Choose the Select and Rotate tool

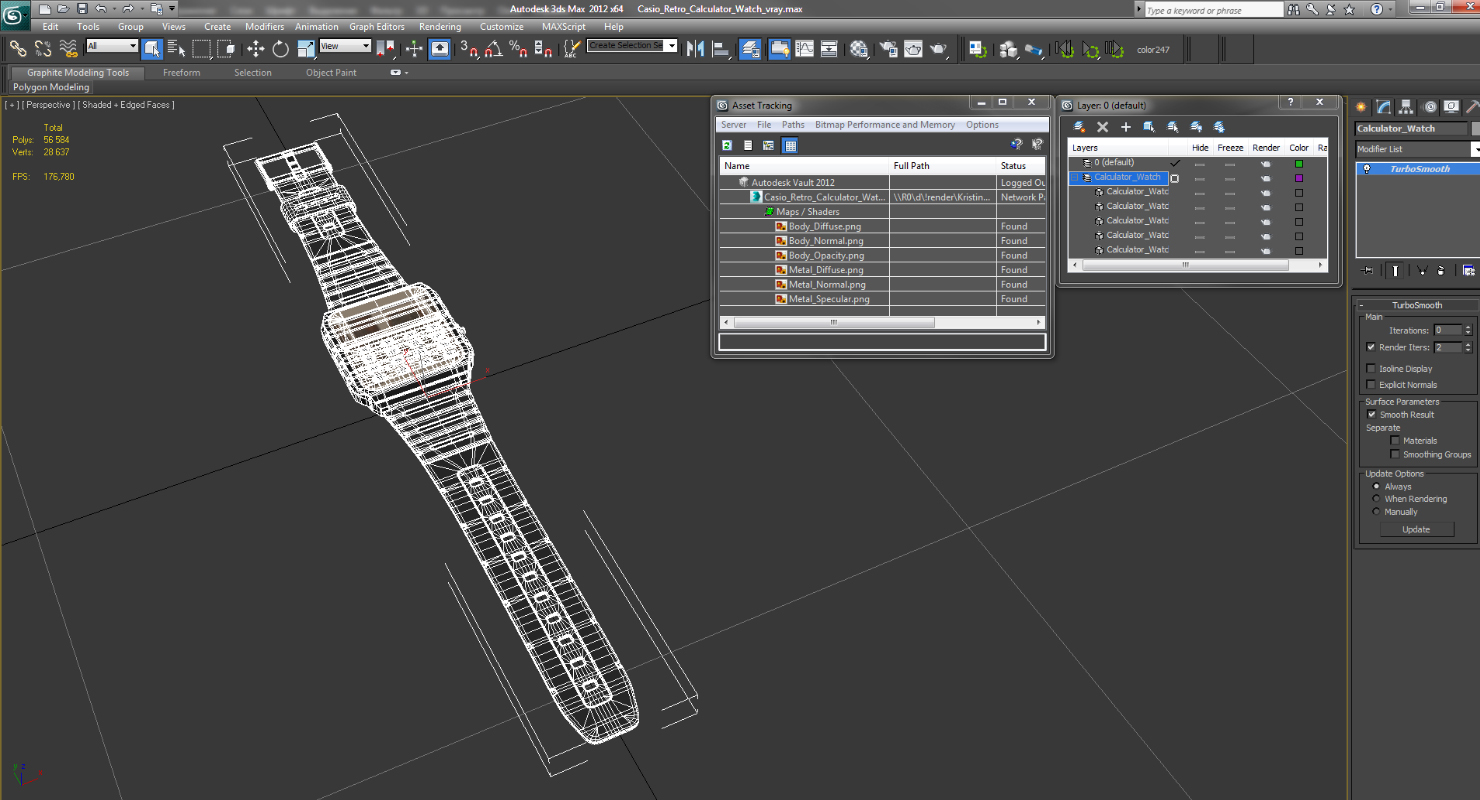281,49
